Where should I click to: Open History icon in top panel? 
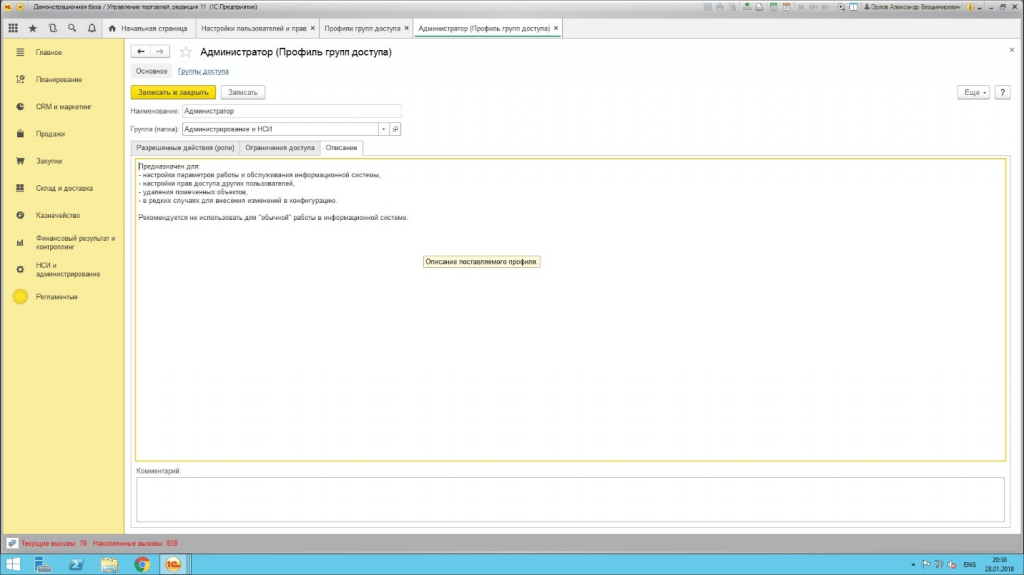[52, 28]
